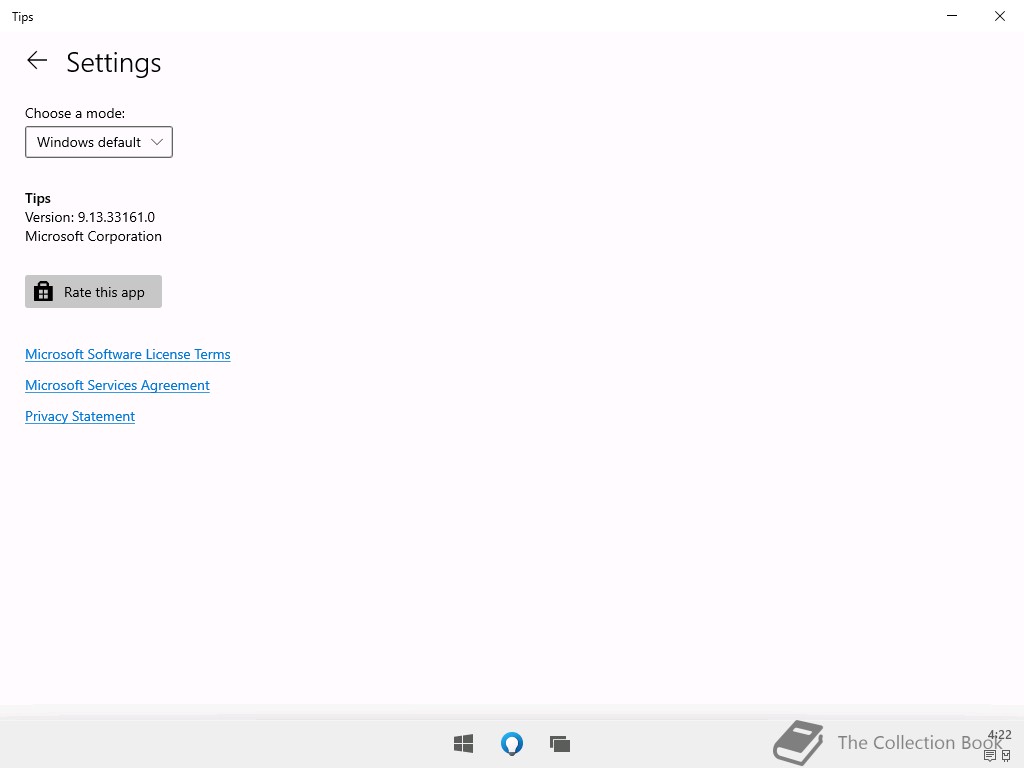
Task: Click the Settings page heading
Action: (114, 63)
